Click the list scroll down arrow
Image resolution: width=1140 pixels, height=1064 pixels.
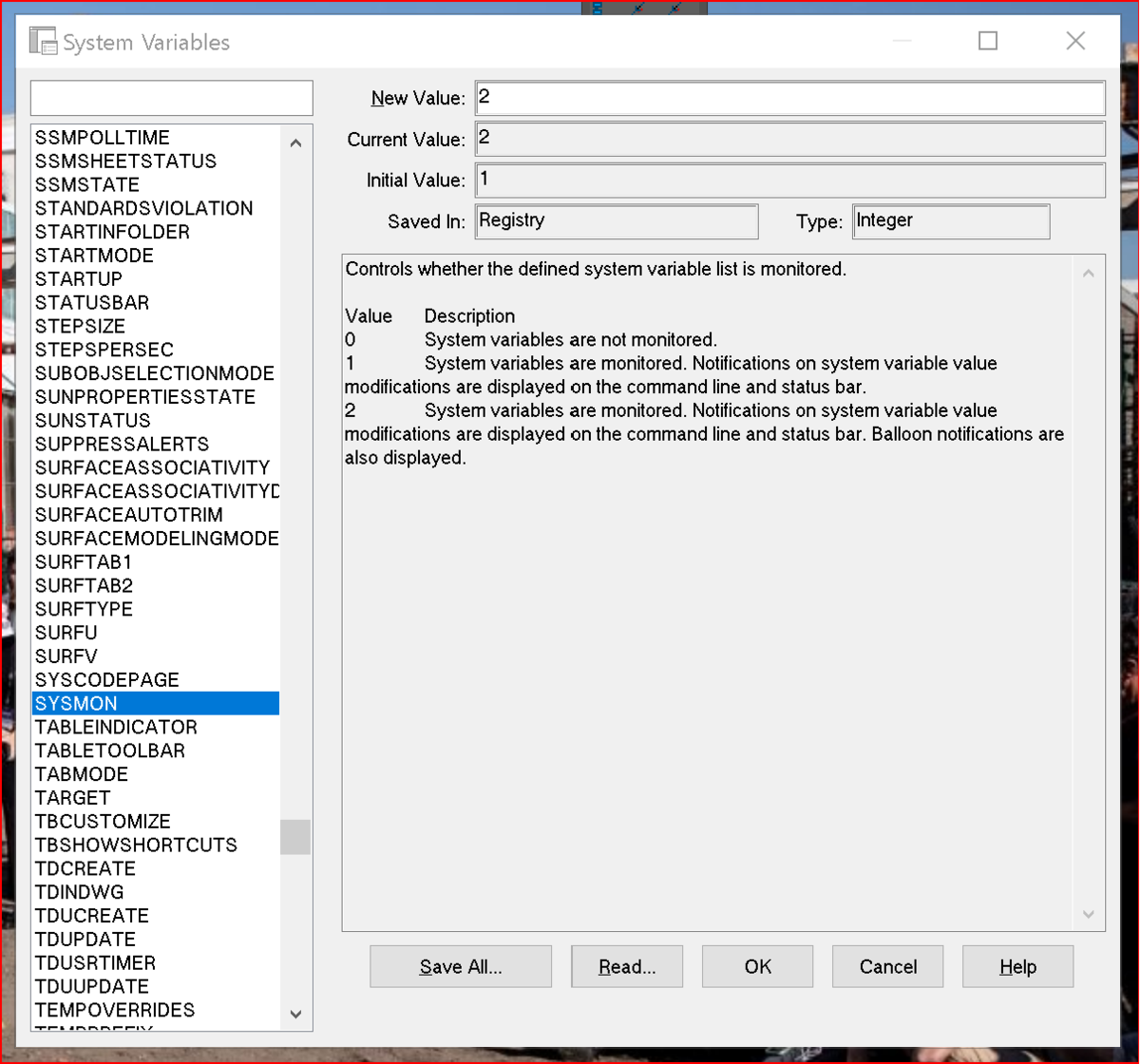pyautogui.click(x=295, y=1015)
